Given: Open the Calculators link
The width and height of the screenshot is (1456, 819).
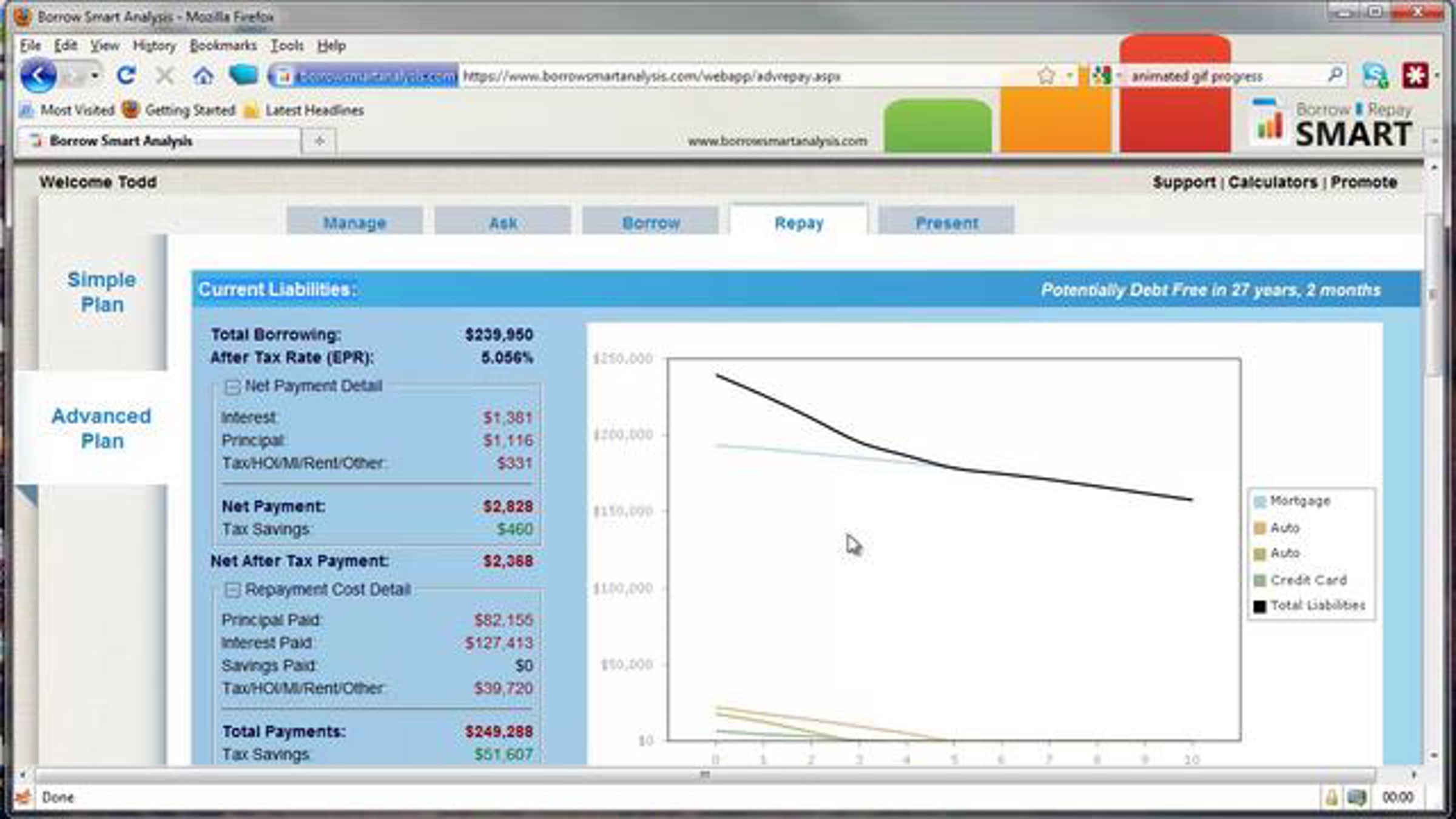Looking at the screenshot, I should tap(1272, 182).
